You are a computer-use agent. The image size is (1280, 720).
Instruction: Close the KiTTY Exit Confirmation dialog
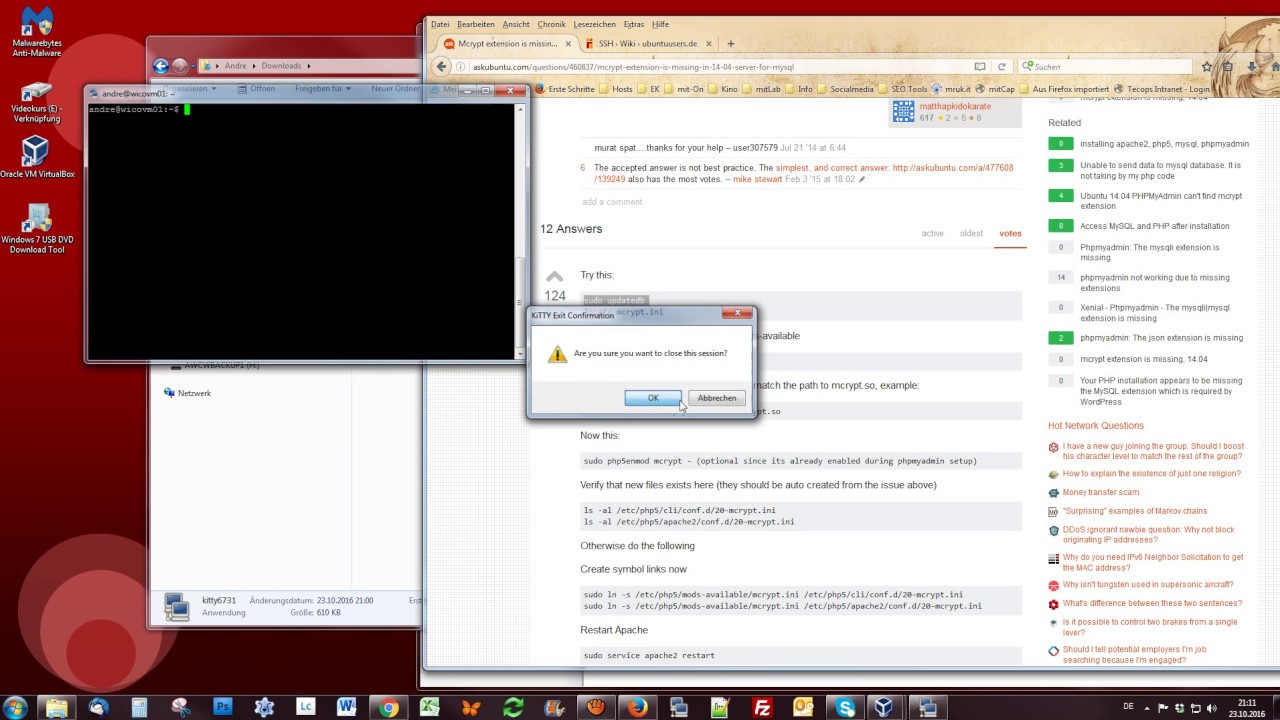tap(739, 313)
